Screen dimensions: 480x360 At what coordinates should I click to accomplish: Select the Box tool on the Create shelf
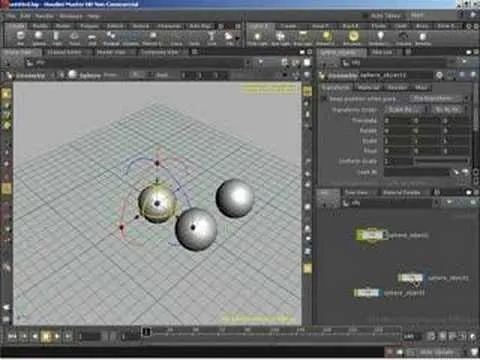click(20, 38)
